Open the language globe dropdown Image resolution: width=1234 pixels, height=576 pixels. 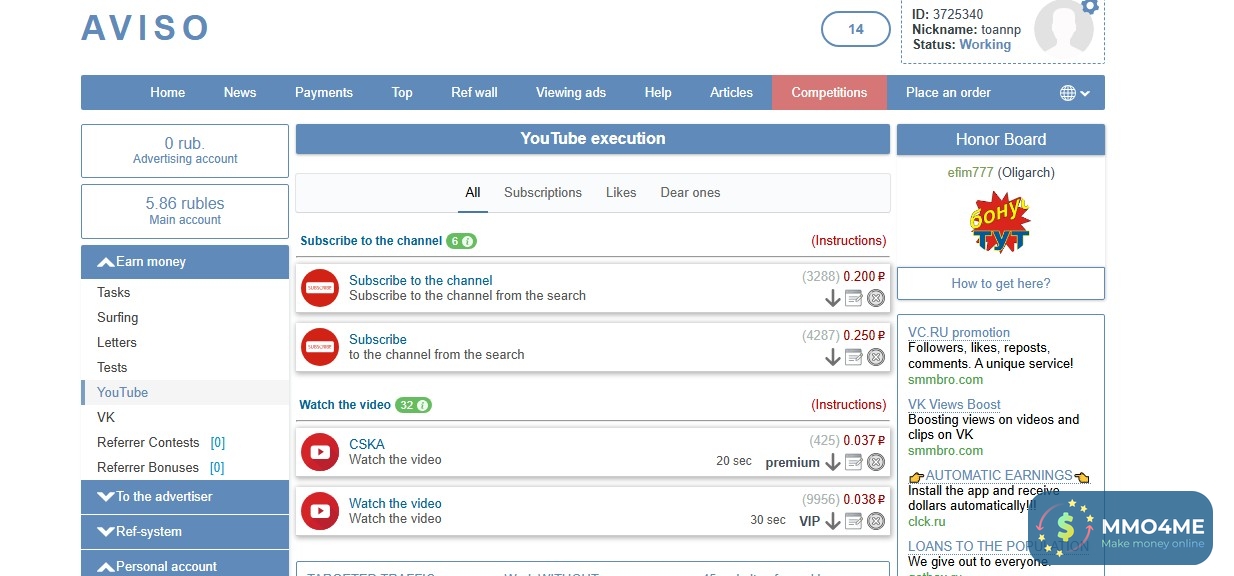[1075, 93]
